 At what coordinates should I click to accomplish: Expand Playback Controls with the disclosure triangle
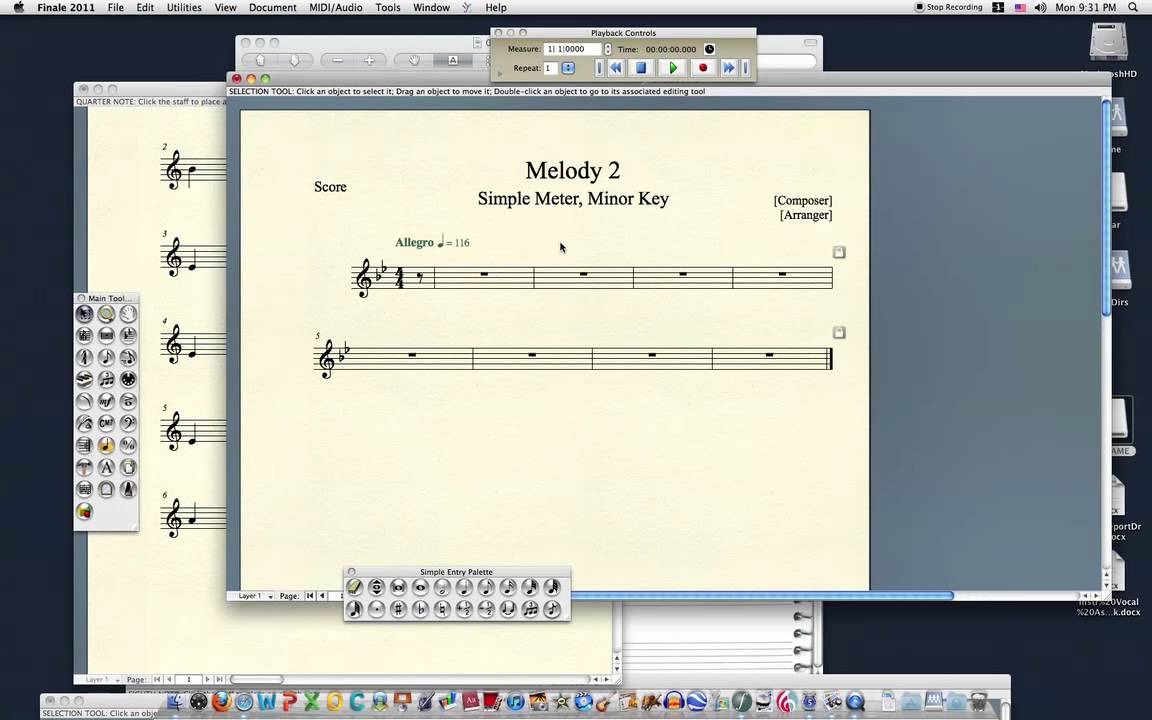pyautogui.click(x=500, y=73)
